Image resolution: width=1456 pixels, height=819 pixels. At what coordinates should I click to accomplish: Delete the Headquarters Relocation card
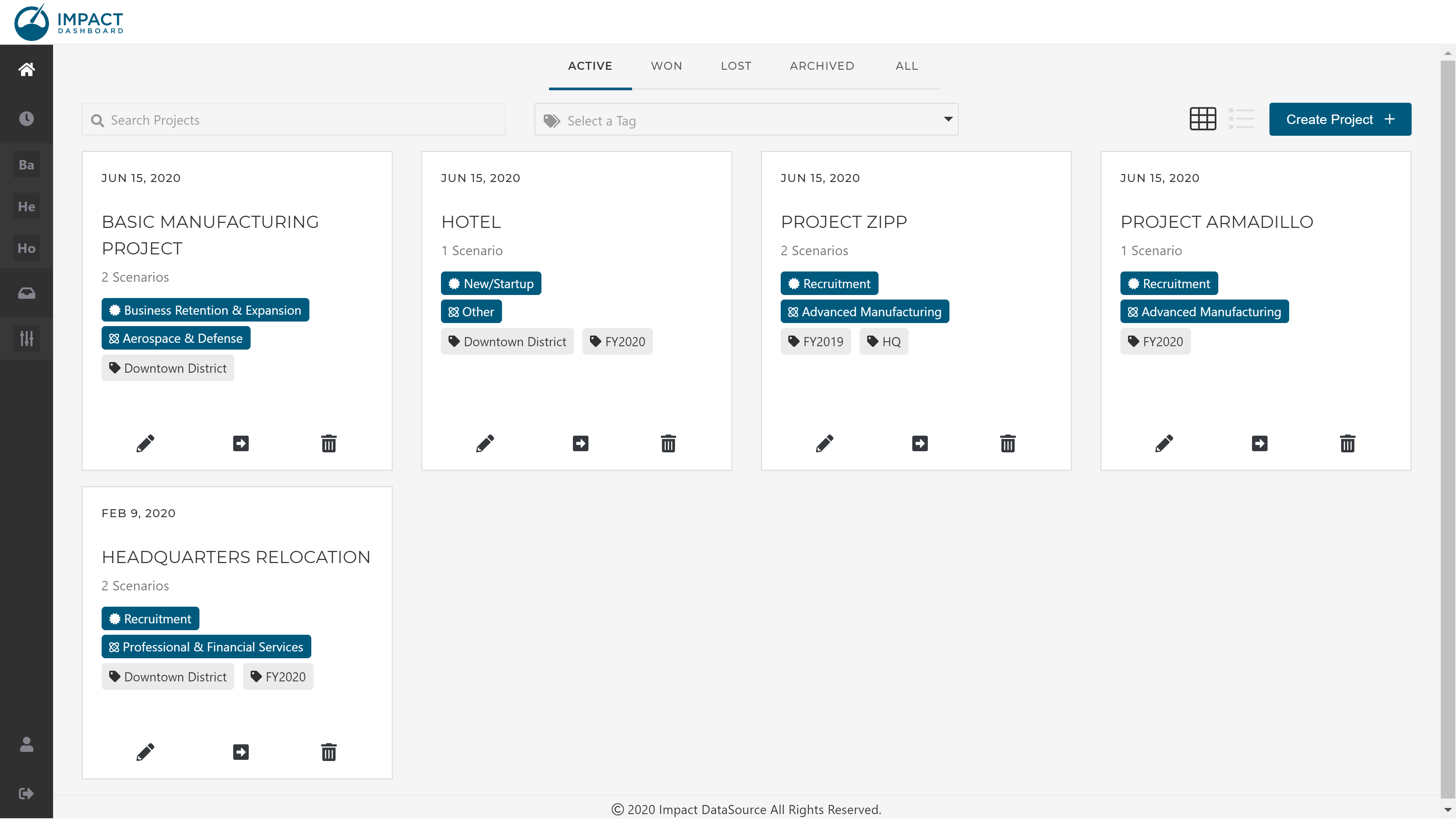329,752
